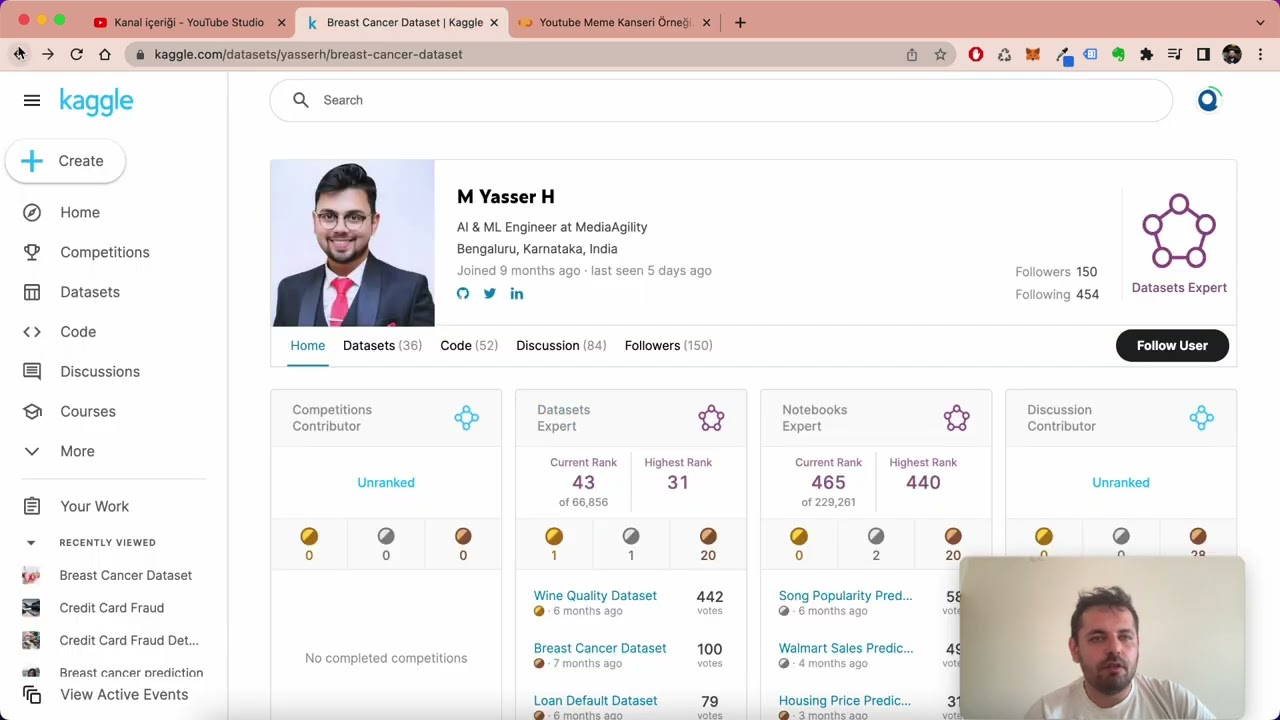The height and width of the screenshot is (720, 1280).
Task: Click the webcam overlay video
Action: pos(1101,638)
